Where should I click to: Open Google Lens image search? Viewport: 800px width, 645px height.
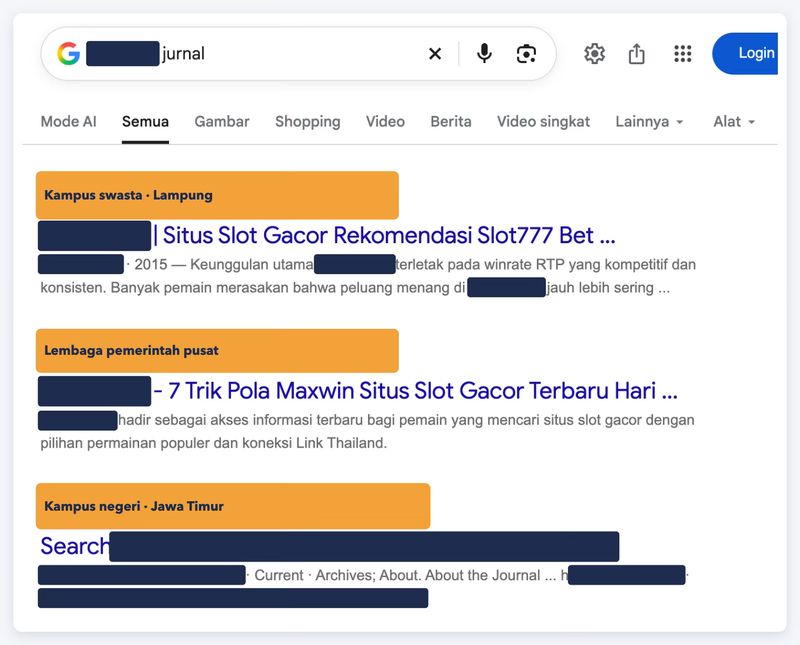[526, 54]
